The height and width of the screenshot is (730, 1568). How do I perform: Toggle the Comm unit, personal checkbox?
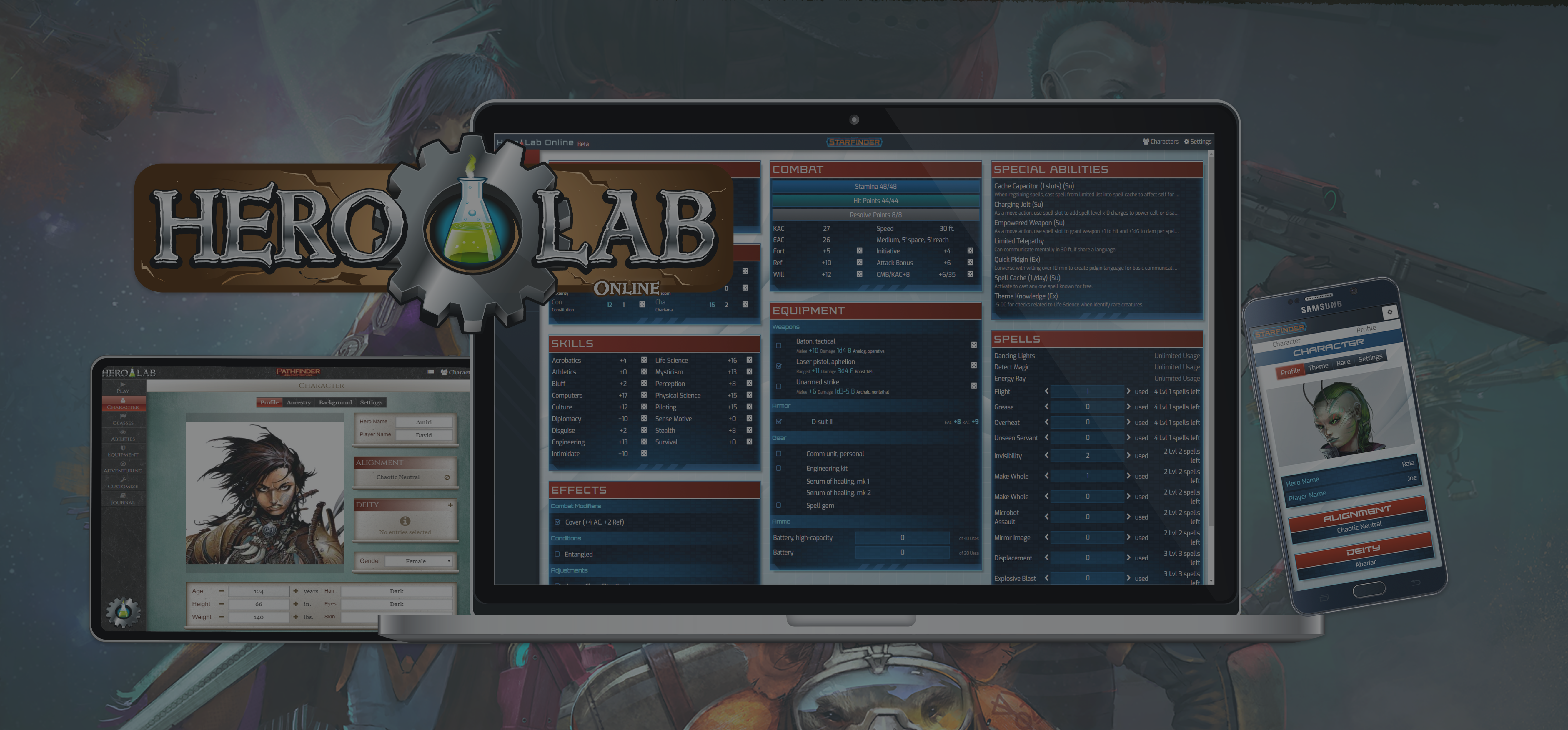[x=778, y=454]
